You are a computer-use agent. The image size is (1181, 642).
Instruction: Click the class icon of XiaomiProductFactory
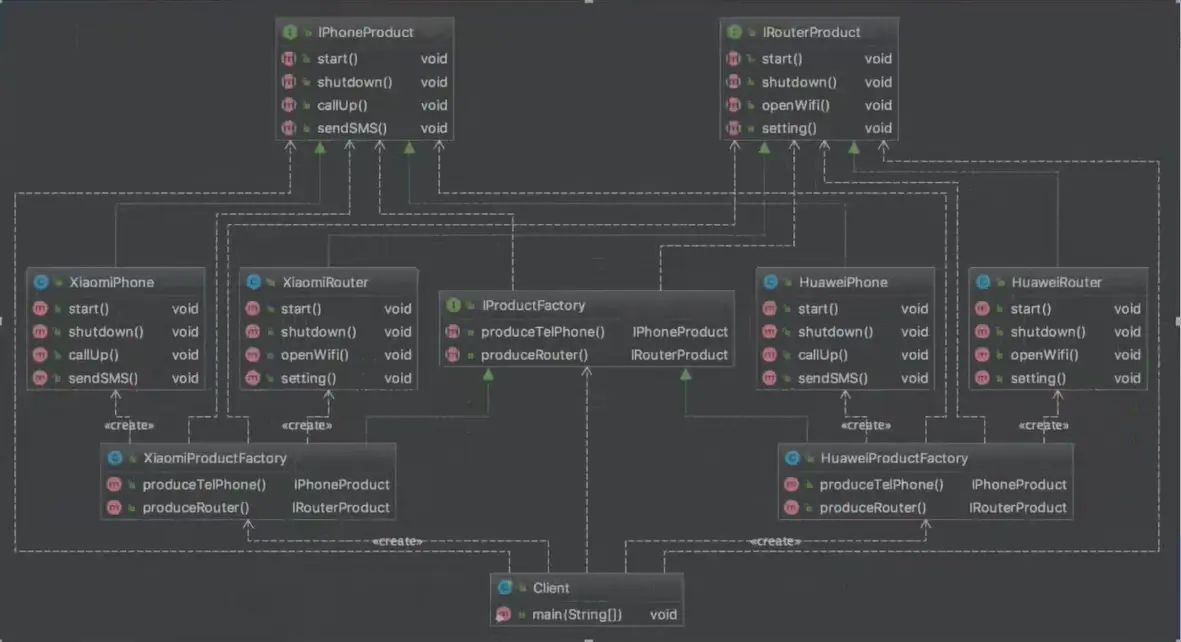tap(115, 458)
